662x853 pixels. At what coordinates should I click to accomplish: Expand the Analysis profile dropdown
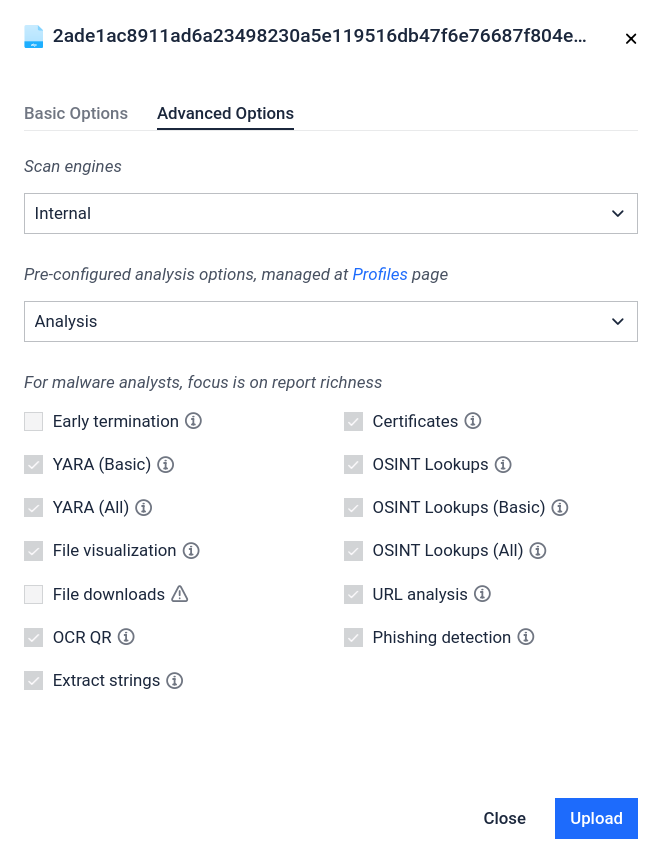(x=330, y=321)
